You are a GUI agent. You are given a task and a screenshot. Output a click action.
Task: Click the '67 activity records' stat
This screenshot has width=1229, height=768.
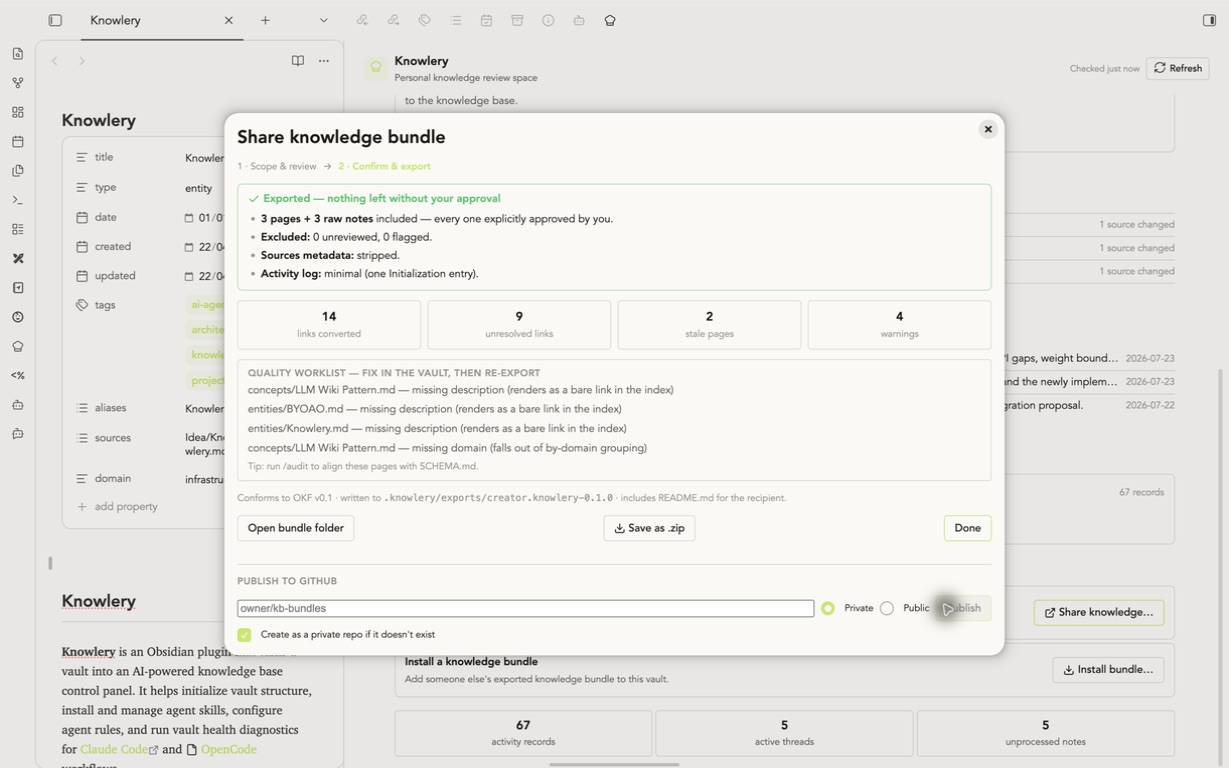tap(523, 733)
